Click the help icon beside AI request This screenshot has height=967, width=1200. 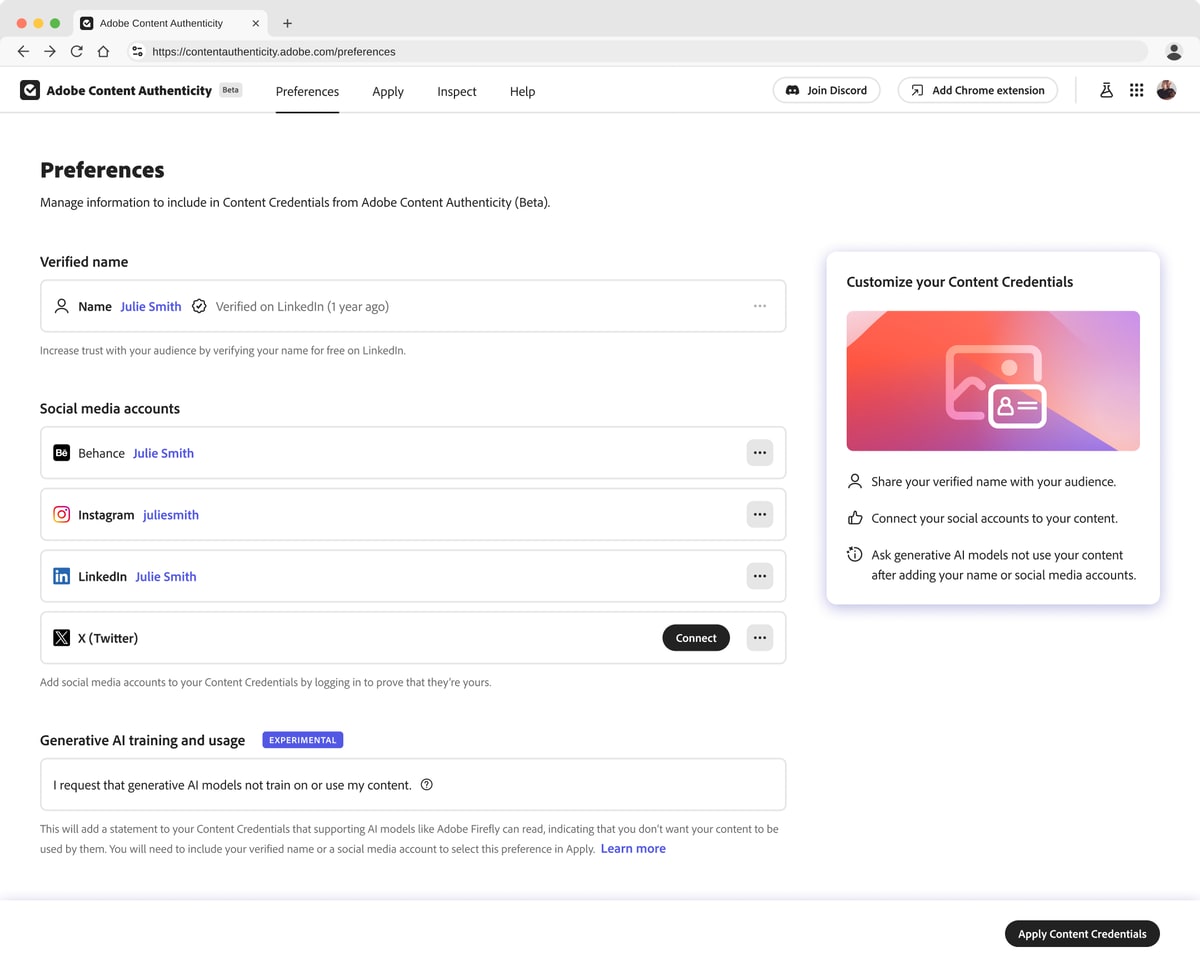(x=427, y=785)
